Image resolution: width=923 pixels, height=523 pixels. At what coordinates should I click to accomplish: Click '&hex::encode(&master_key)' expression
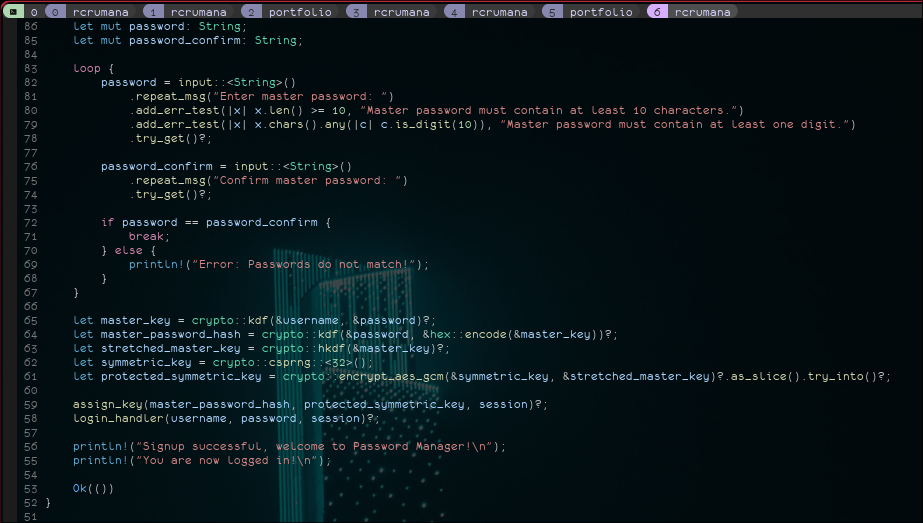510,335
